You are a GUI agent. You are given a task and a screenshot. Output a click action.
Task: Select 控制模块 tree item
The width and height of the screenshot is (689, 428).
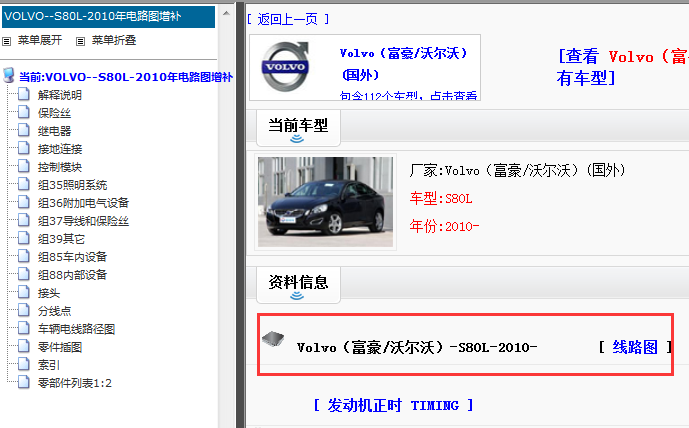[x=60, y=167]
